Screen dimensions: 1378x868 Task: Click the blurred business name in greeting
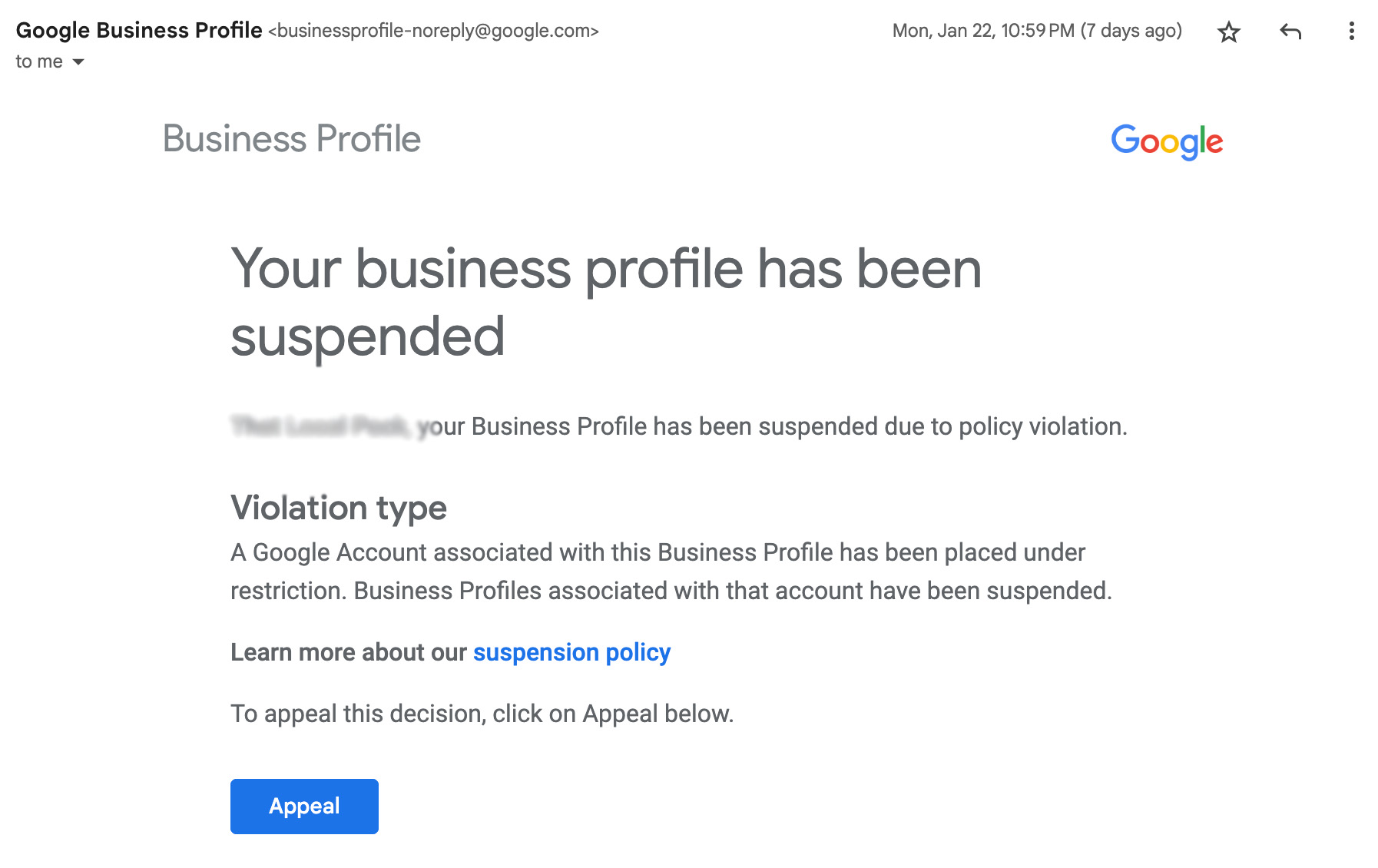coord(321,426)
